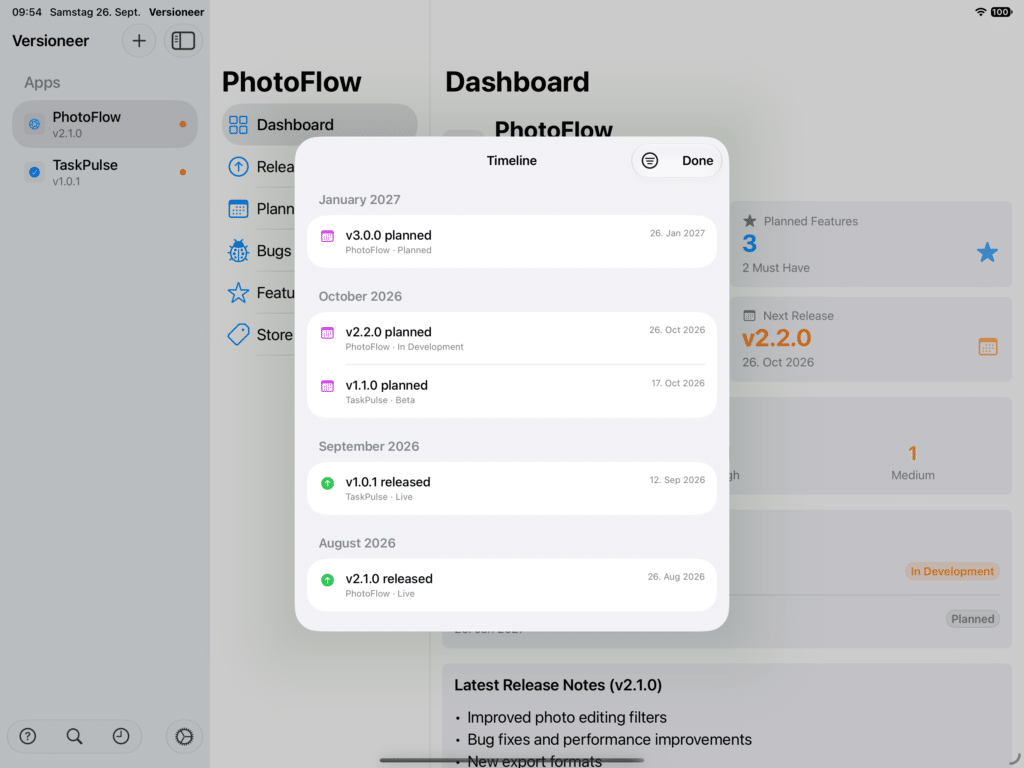The image size is (1024, 768).
Task: Click the orange calendar icon on Next Release card
Action: coord(988,347)
